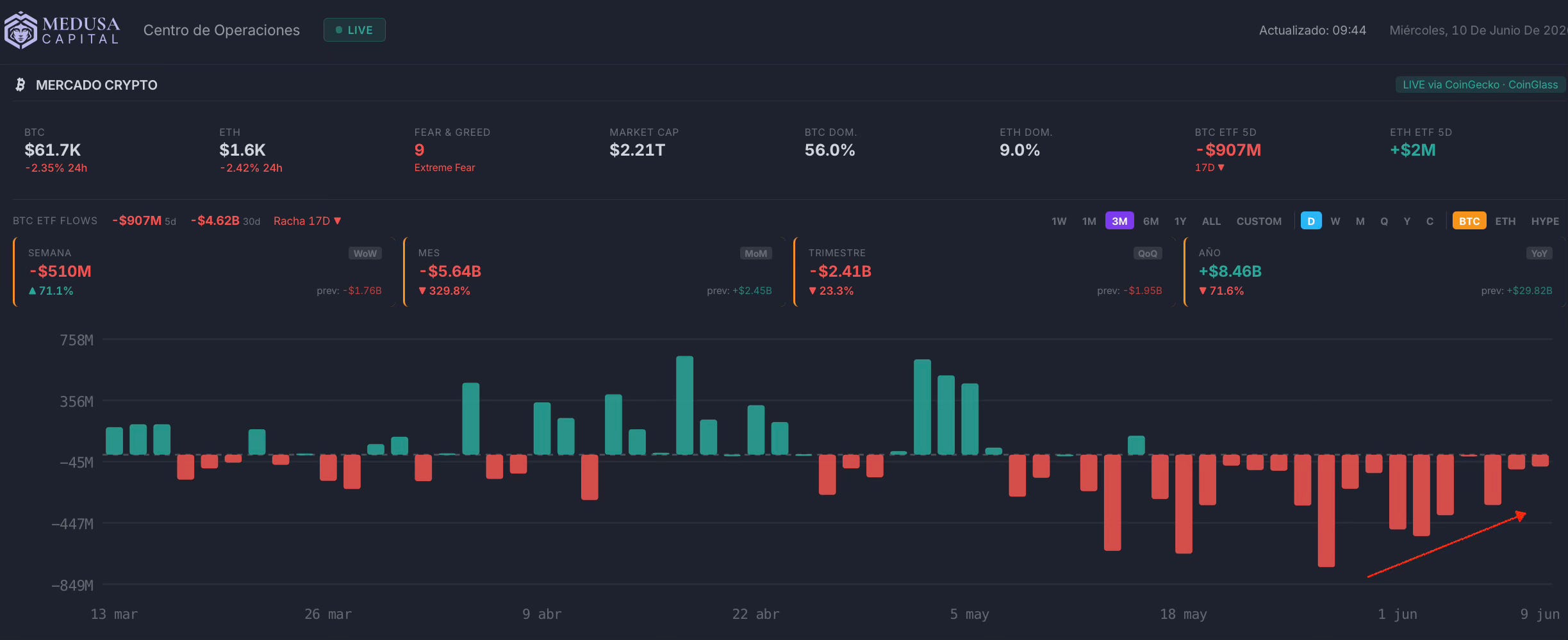The height and width of the screenshot is (640, 1568).
Task: Click the green LIVE status badge
Action: point(354,30)
